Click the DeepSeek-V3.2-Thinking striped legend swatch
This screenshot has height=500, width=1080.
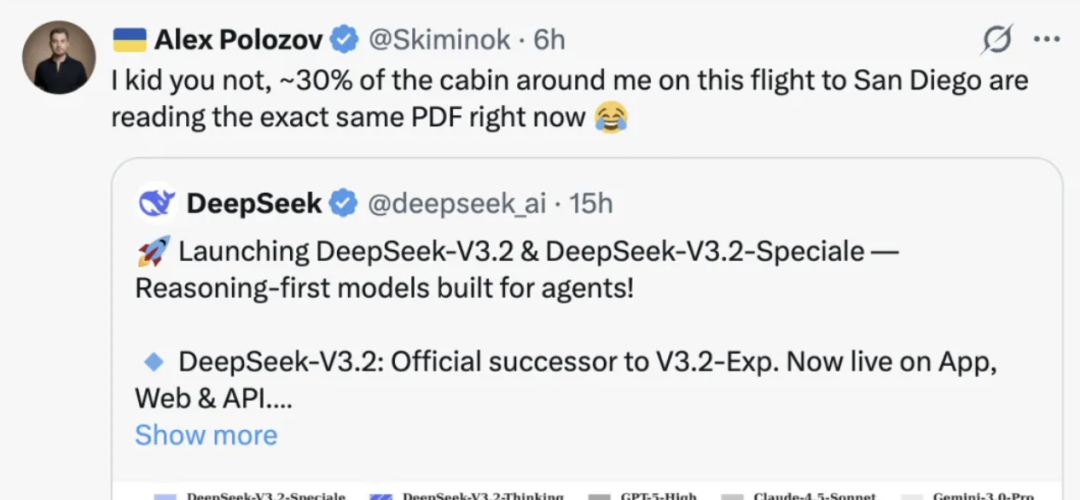[x=380, y=497]
